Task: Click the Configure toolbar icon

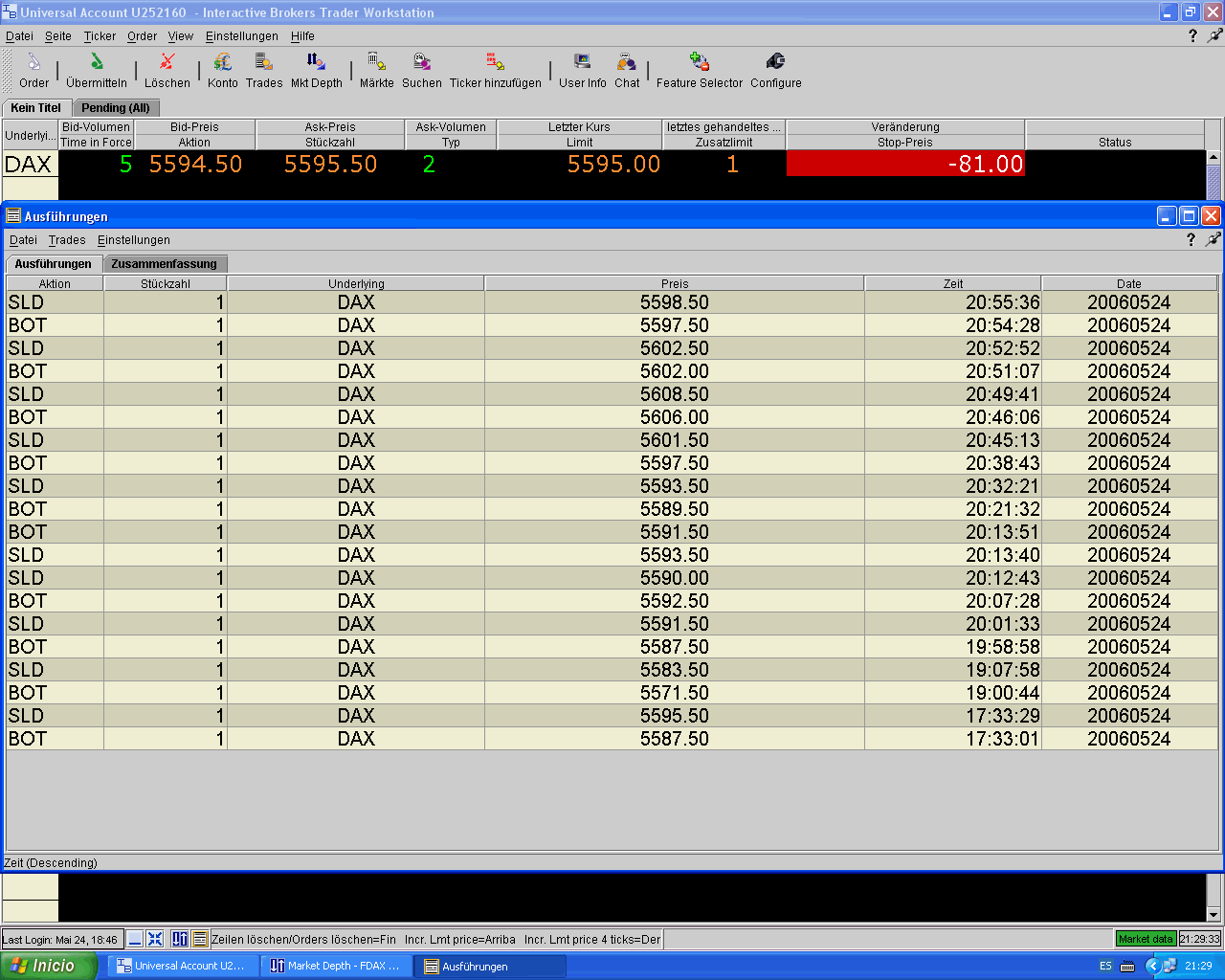Action: click(775, 63)
